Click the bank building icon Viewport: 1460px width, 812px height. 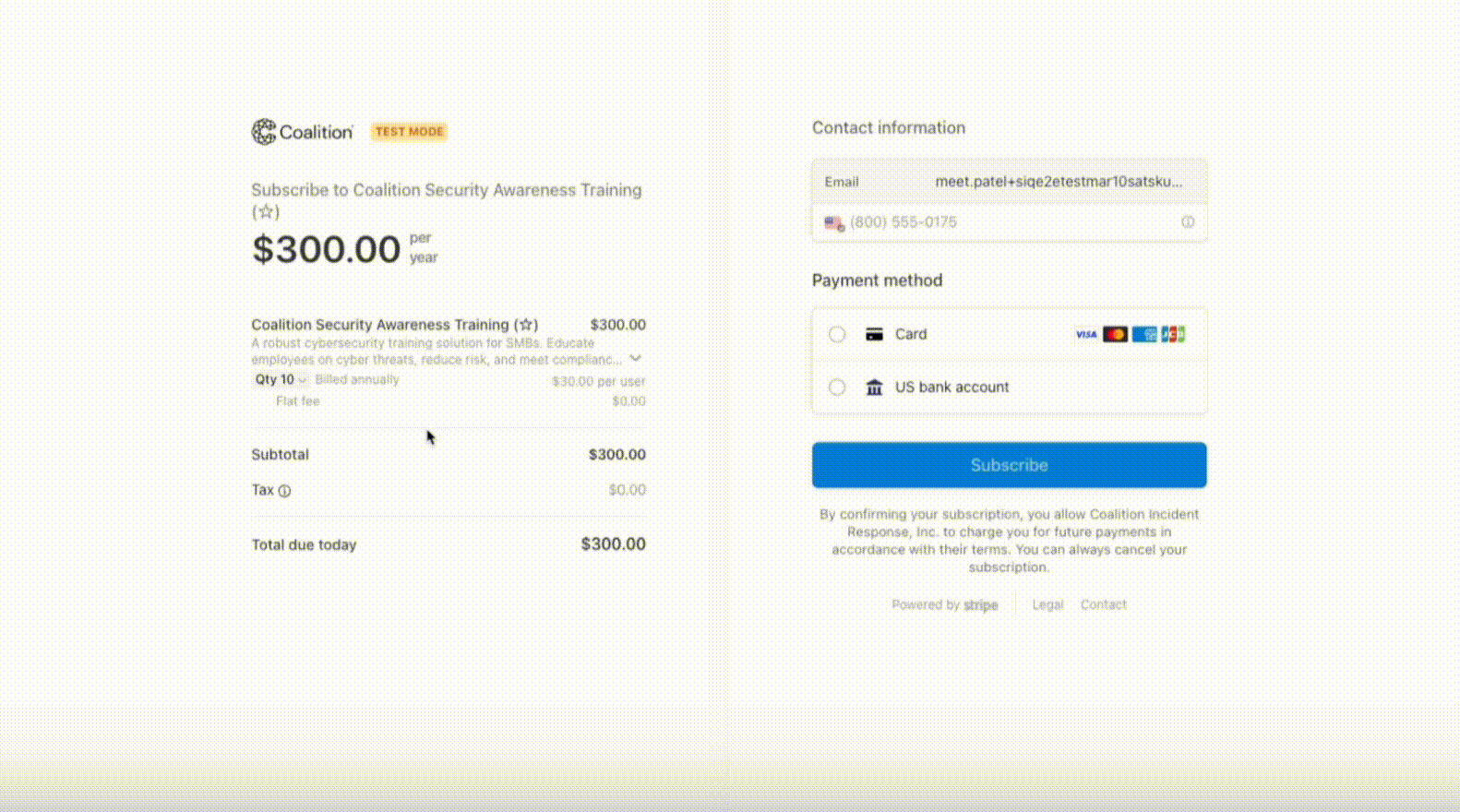point(874,388)
